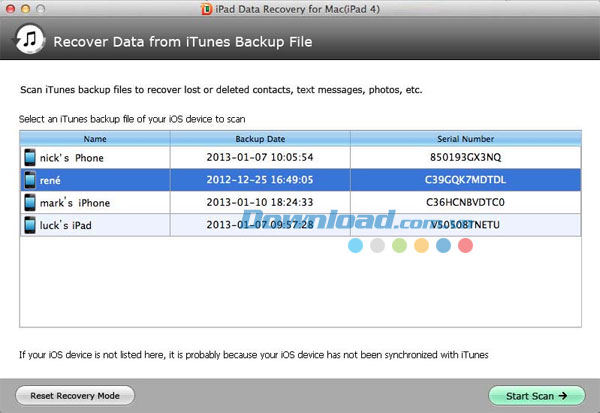Select the luck's iPad backup name
The height and width of the screenshot is (413, 600).
(x=66, y=225)
